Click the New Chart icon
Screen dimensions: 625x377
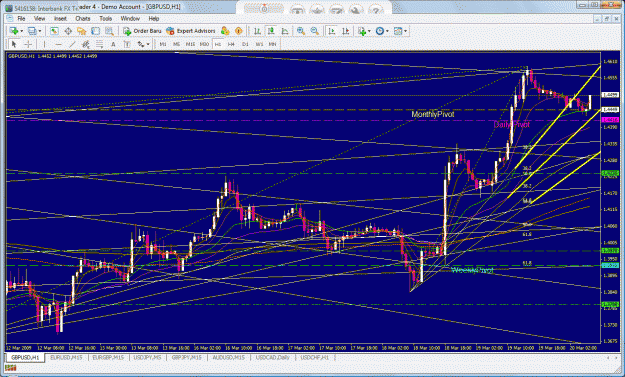[x=14, y=31]
